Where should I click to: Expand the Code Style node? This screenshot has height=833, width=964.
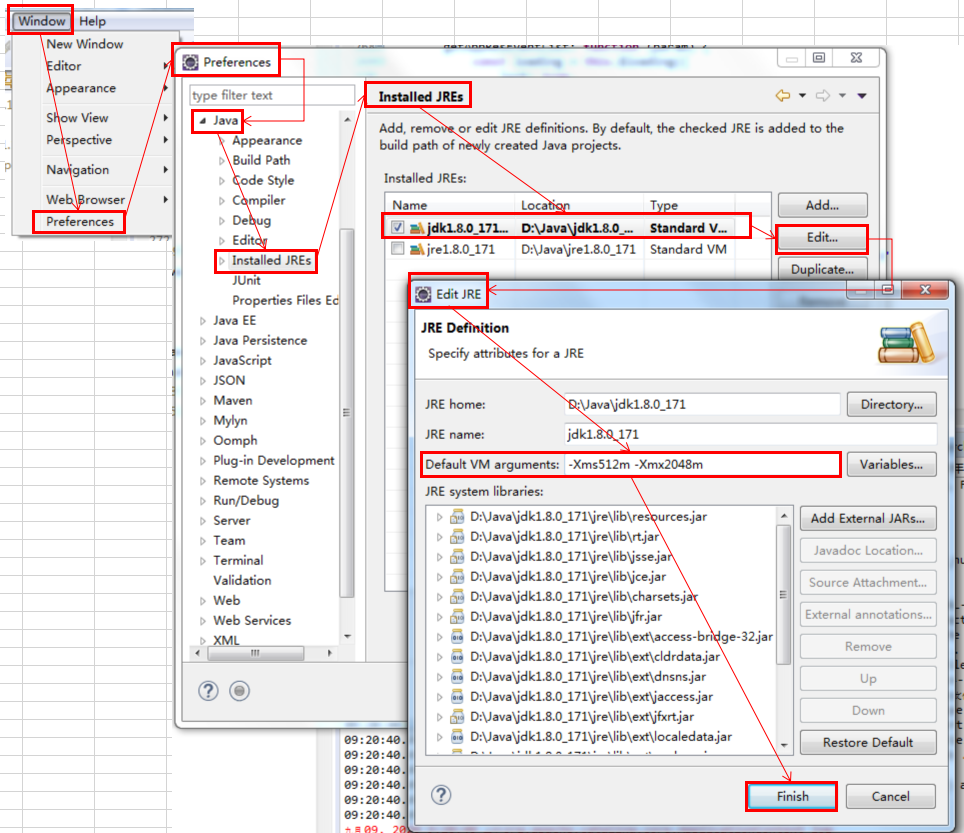coord(222,181)
